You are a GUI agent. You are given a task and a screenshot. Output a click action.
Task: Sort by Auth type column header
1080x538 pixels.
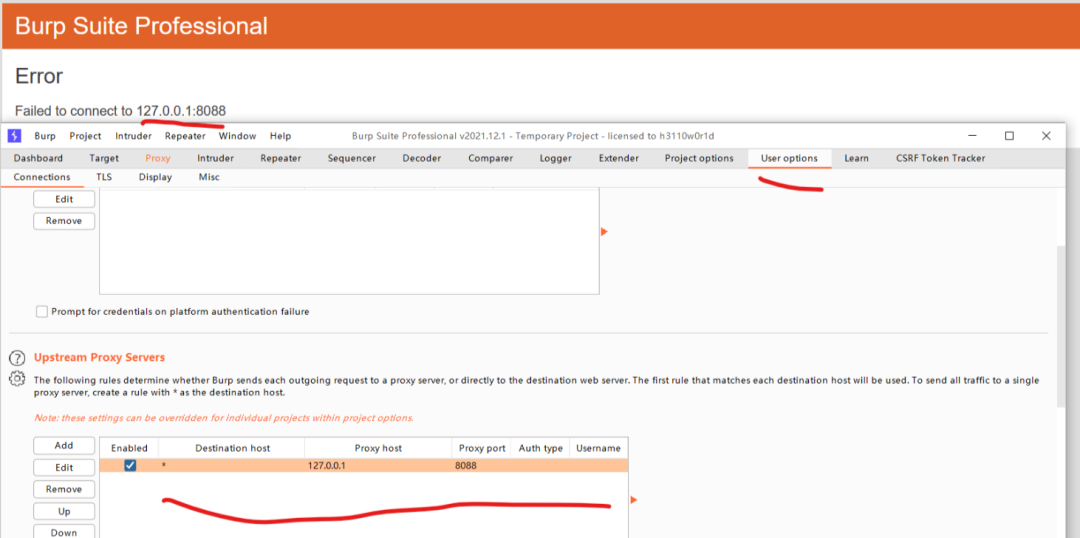click(541, 448)
